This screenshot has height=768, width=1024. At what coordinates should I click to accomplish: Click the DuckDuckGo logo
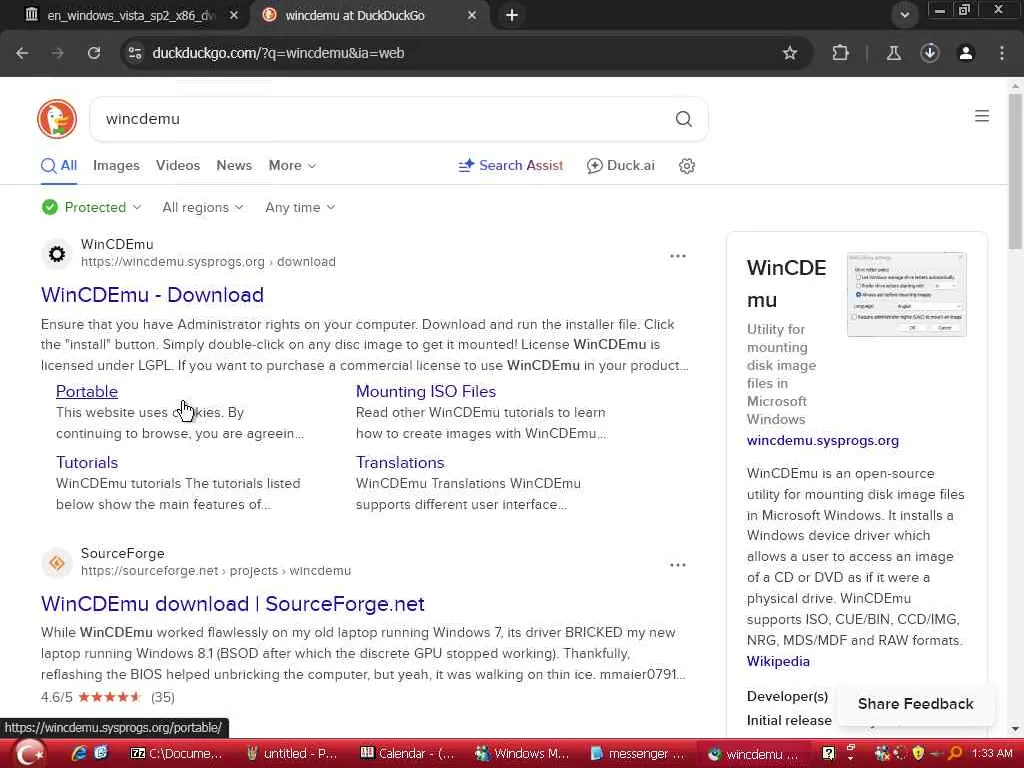57,119
